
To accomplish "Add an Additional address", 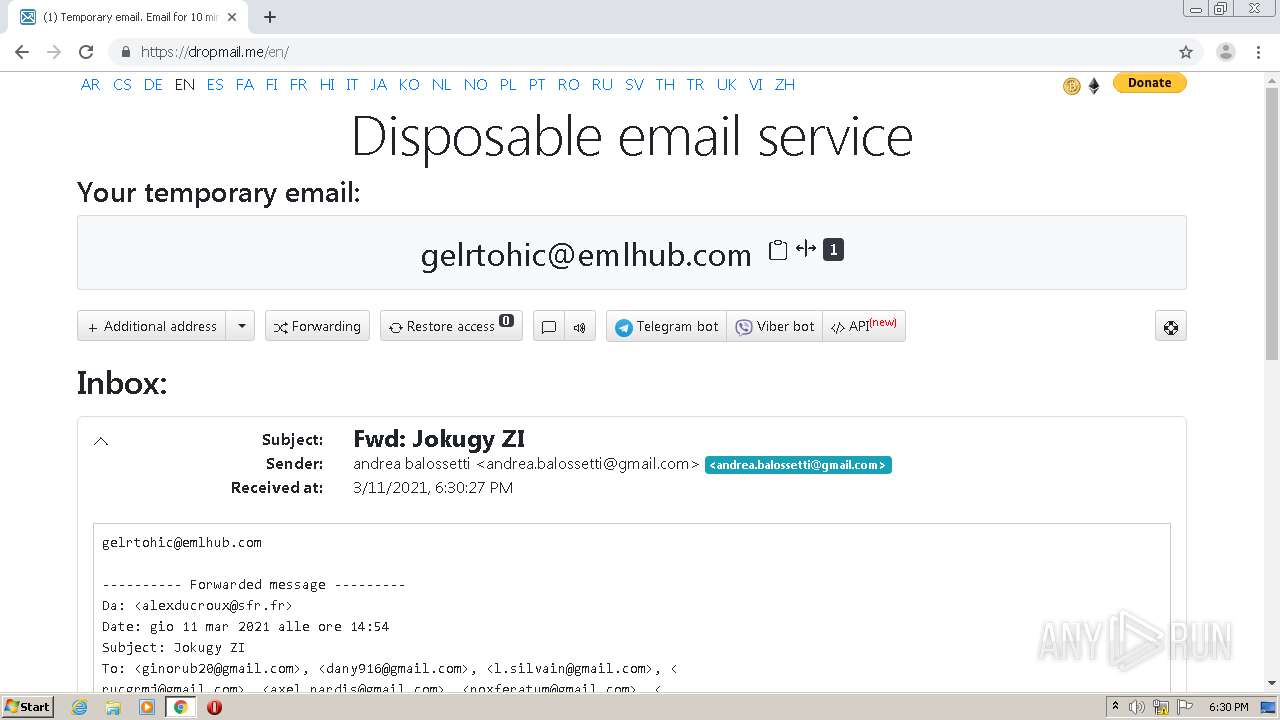I will (x=152, y=326).
